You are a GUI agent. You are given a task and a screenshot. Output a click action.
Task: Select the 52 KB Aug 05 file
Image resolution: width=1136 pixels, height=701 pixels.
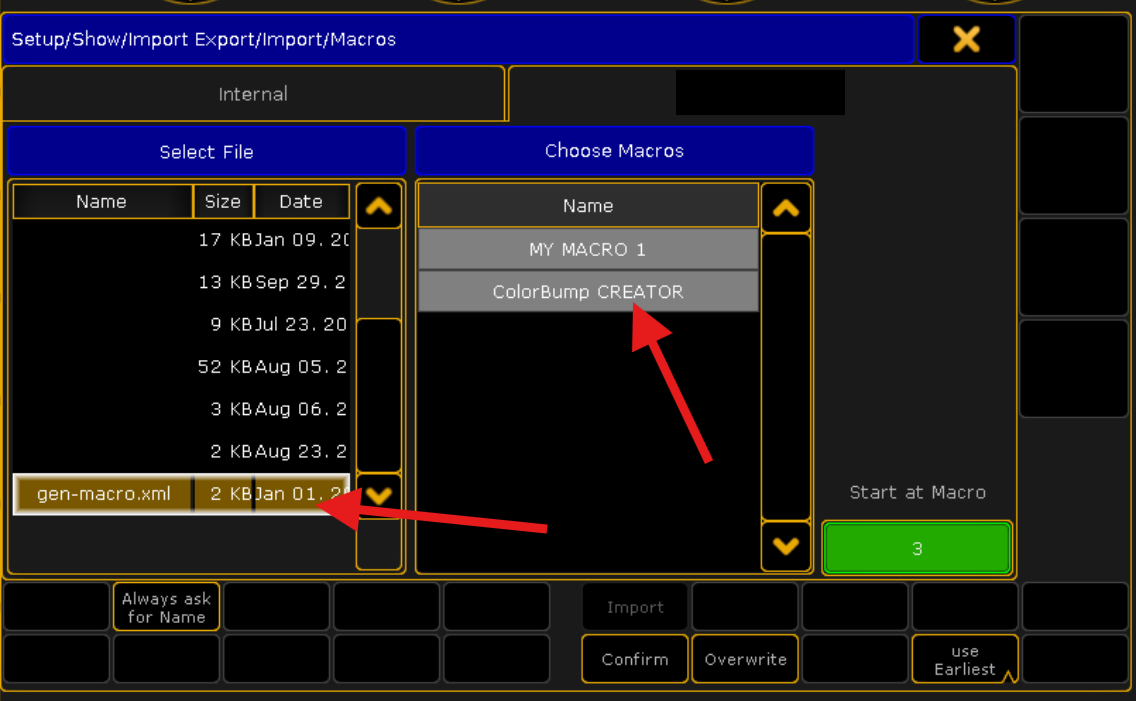point(181,366)
